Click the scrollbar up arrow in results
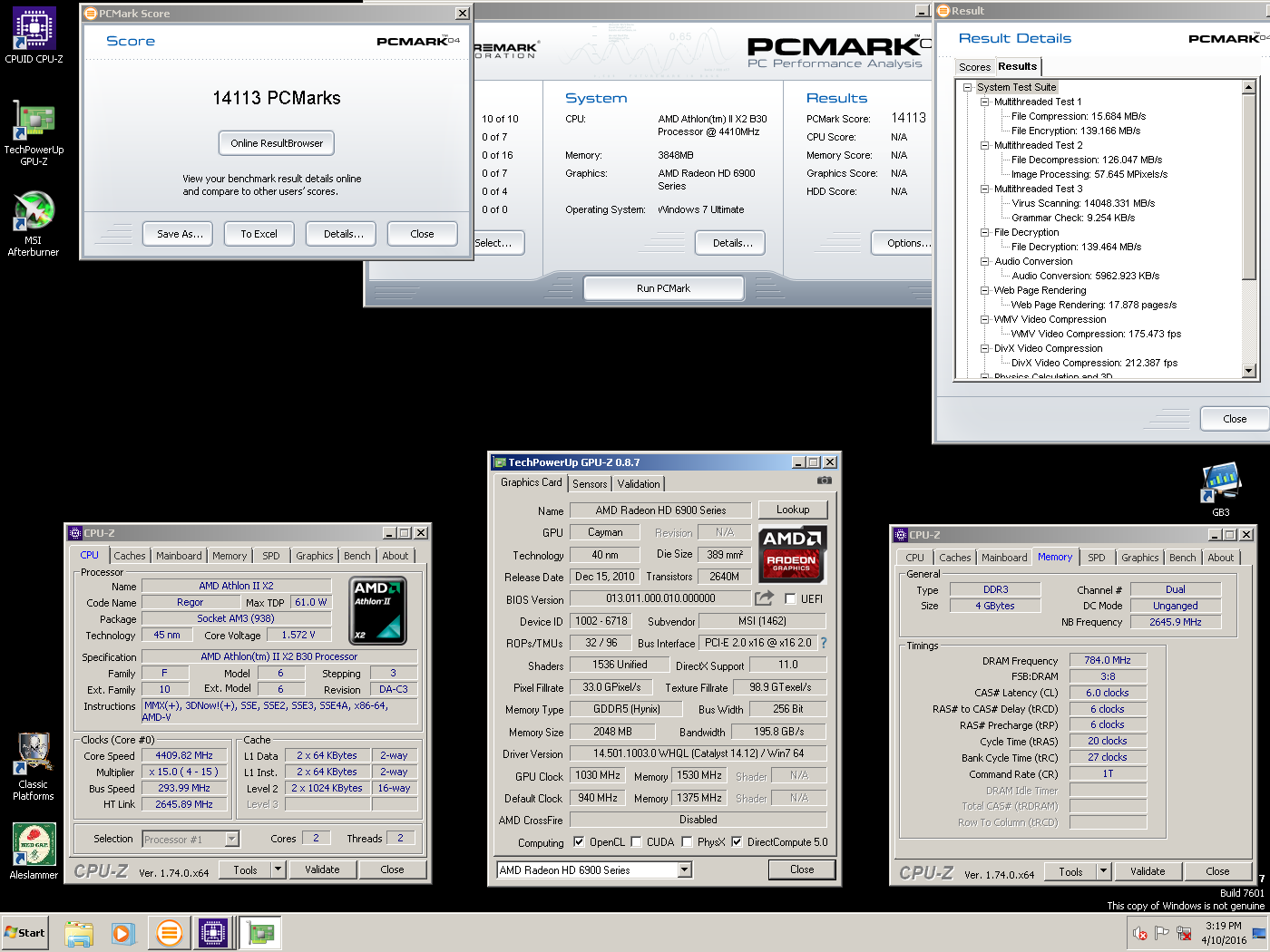1270x952 pixels. pyautogui.click(x=1249, y=87)
